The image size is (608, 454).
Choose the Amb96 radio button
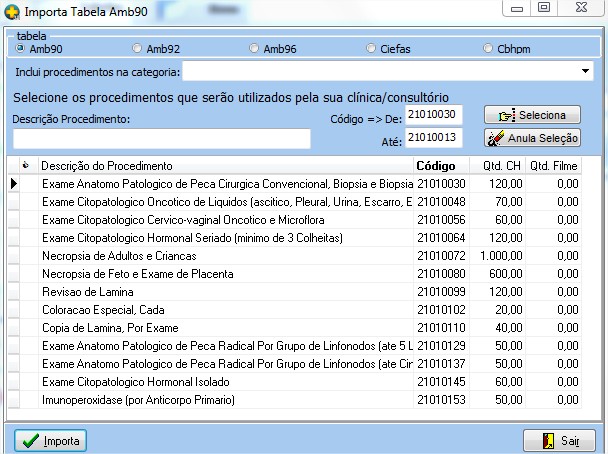[x=254, y=48]
